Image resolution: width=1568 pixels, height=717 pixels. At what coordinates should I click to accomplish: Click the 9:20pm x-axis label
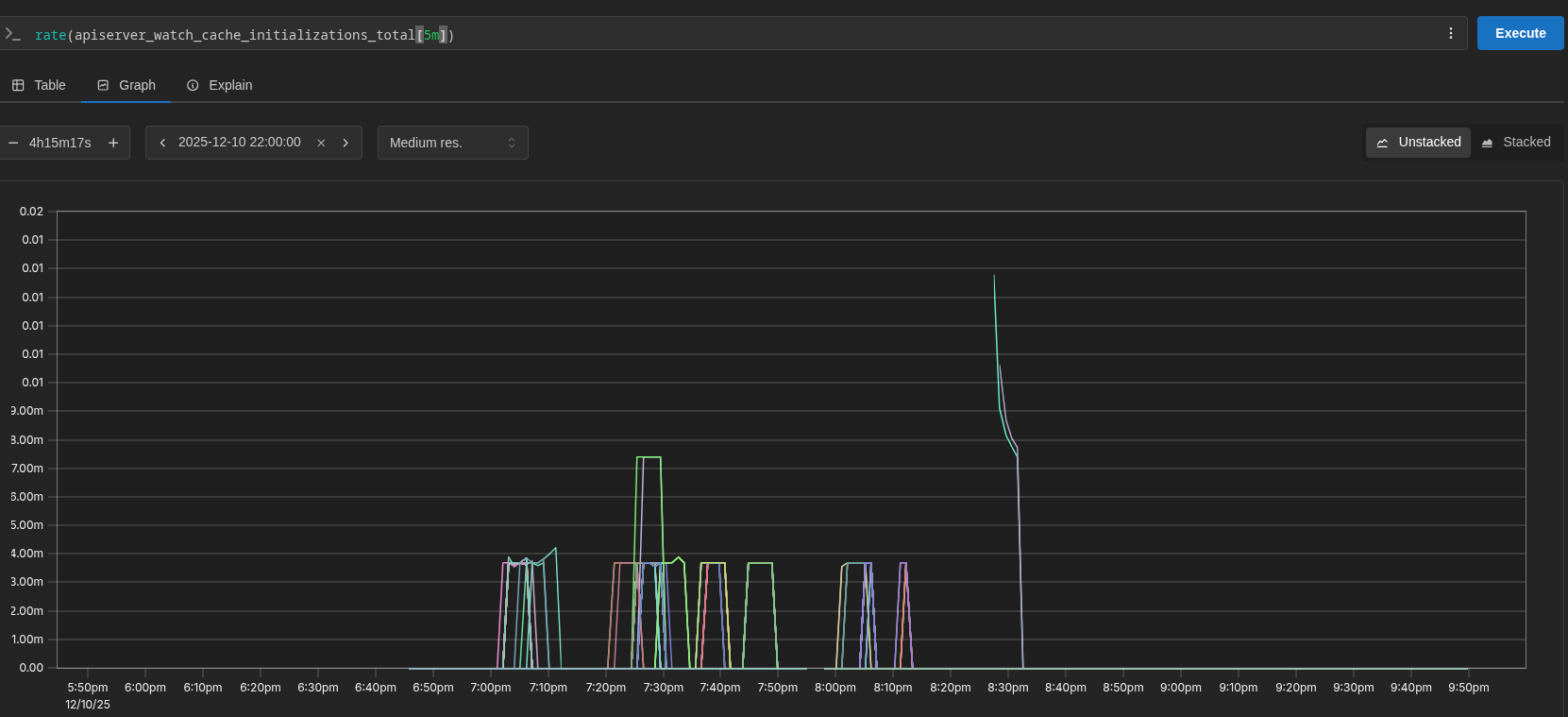click(x=1296, y=688)
